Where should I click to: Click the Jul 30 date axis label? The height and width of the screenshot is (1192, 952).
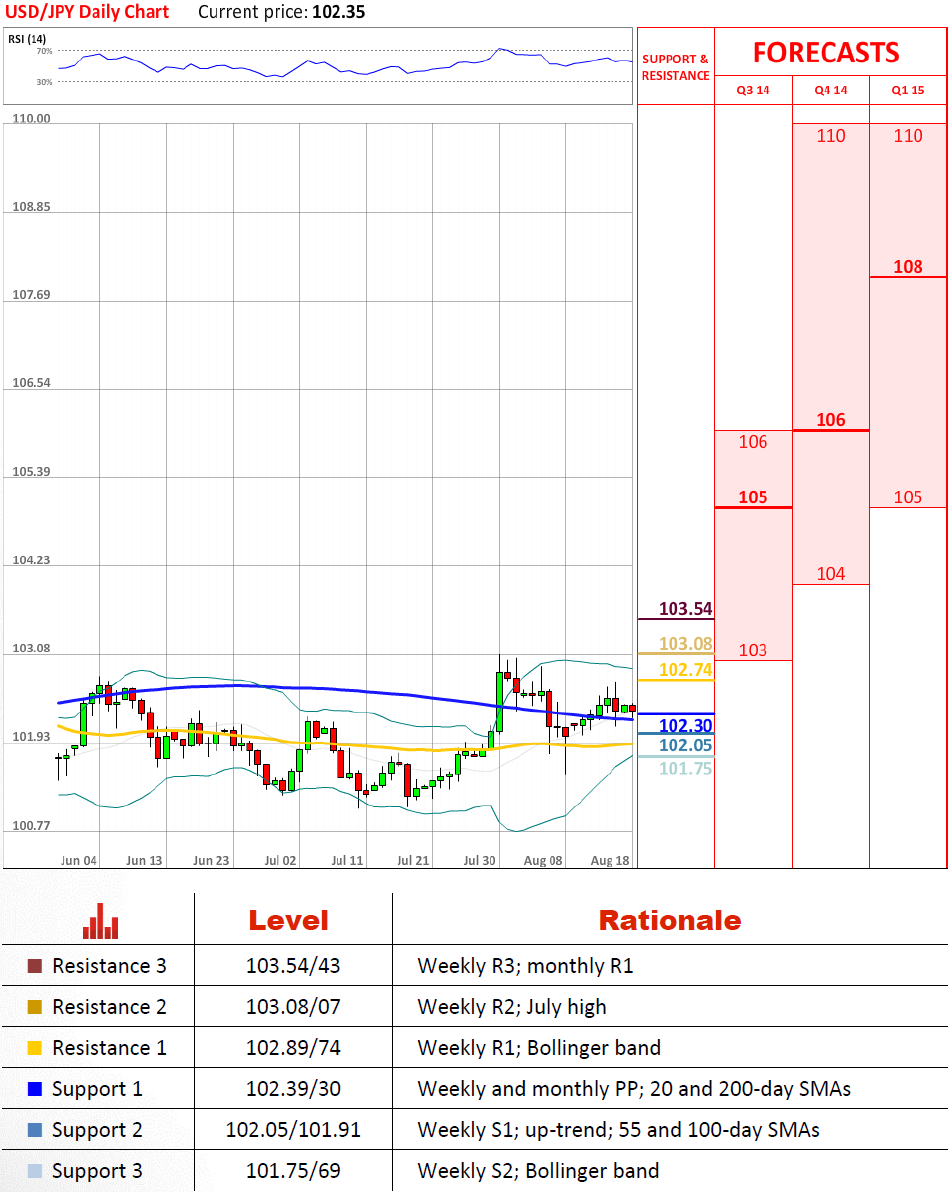click(x=479, y=861)
